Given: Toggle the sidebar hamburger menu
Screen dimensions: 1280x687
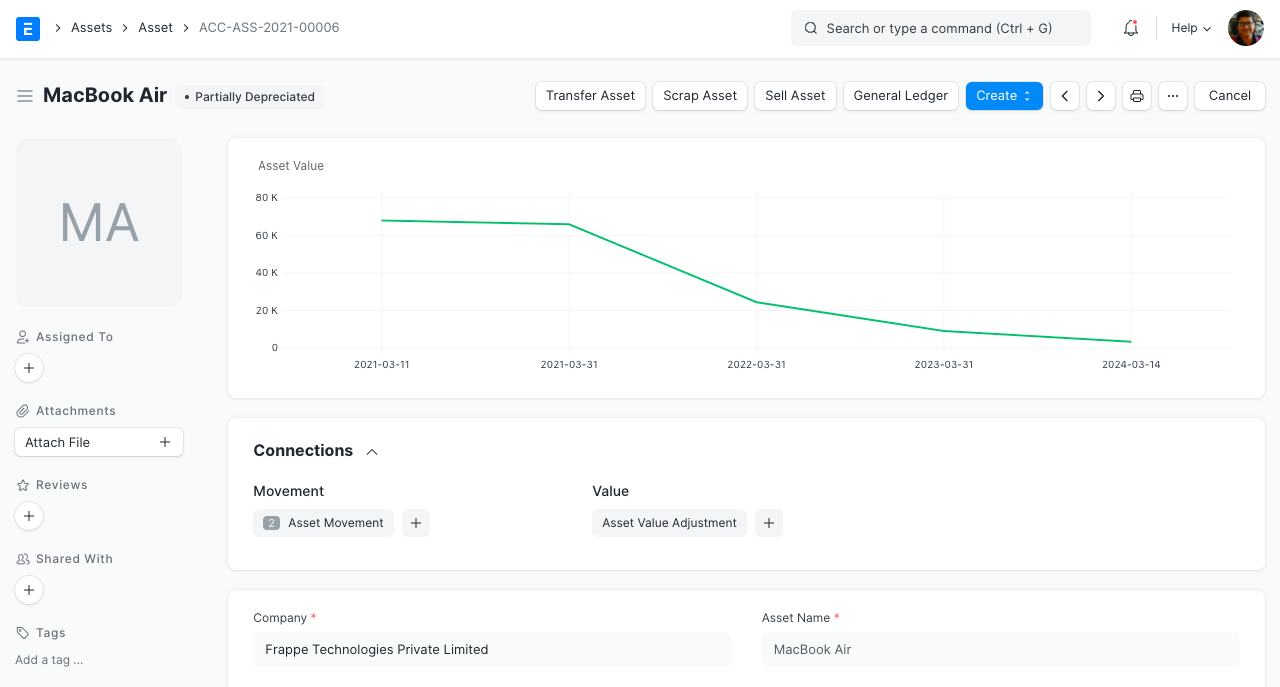Looking at the screenshot, I should coord(25,96).
